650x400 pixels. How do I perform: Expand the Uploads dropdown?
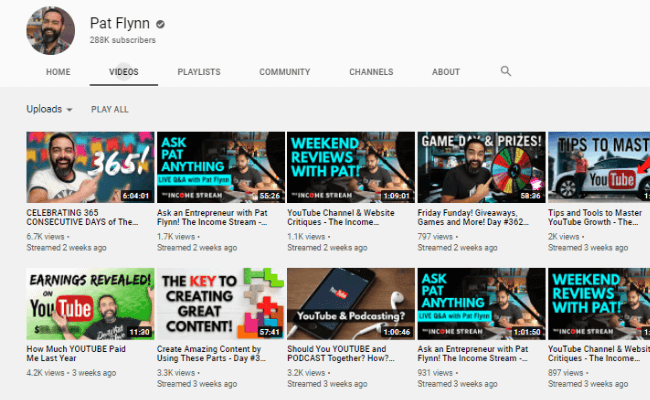point(50,109)
